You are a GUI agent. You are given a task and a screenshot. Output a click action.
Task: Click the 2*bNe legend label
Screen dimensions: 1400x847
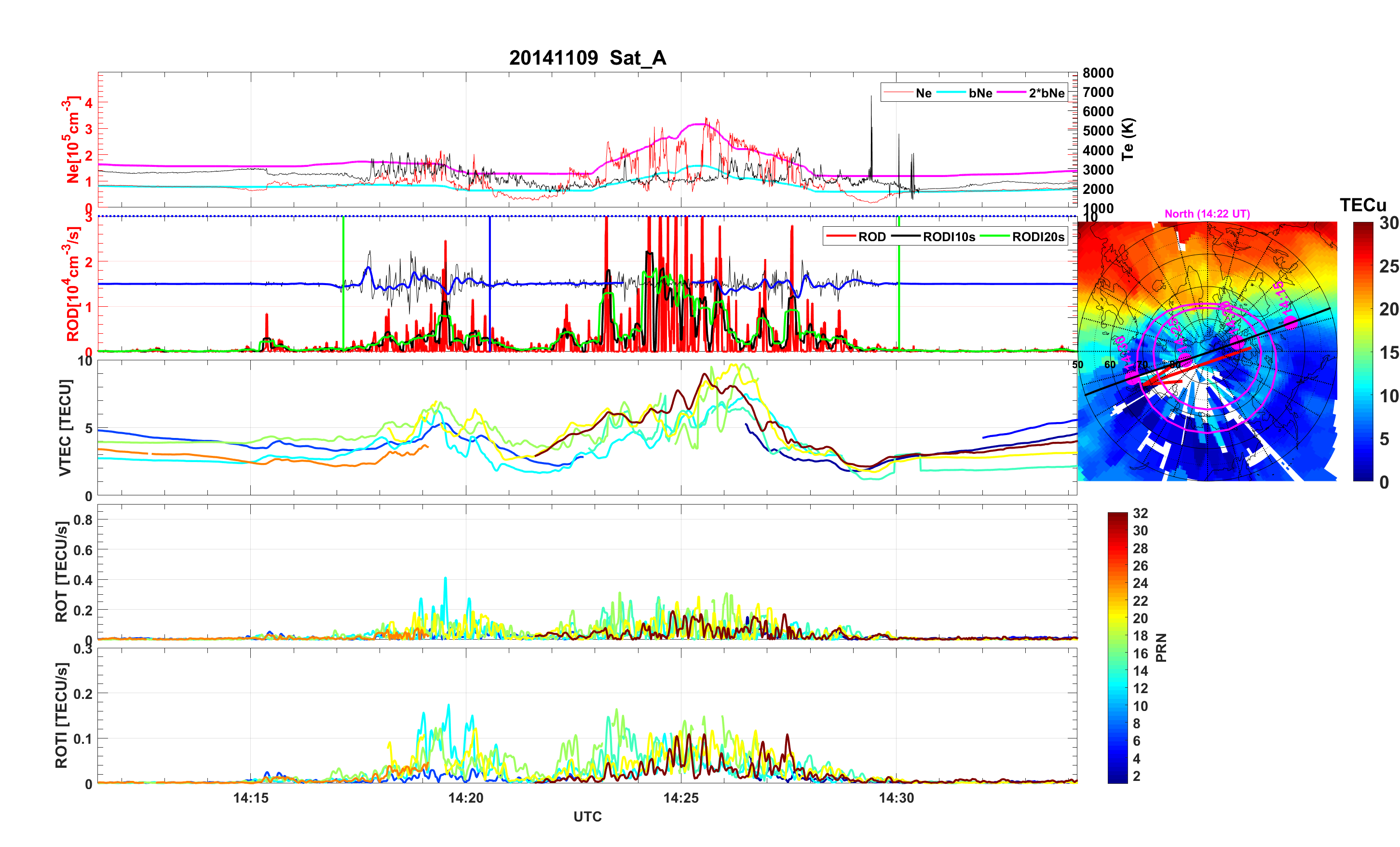[1046, 93]
